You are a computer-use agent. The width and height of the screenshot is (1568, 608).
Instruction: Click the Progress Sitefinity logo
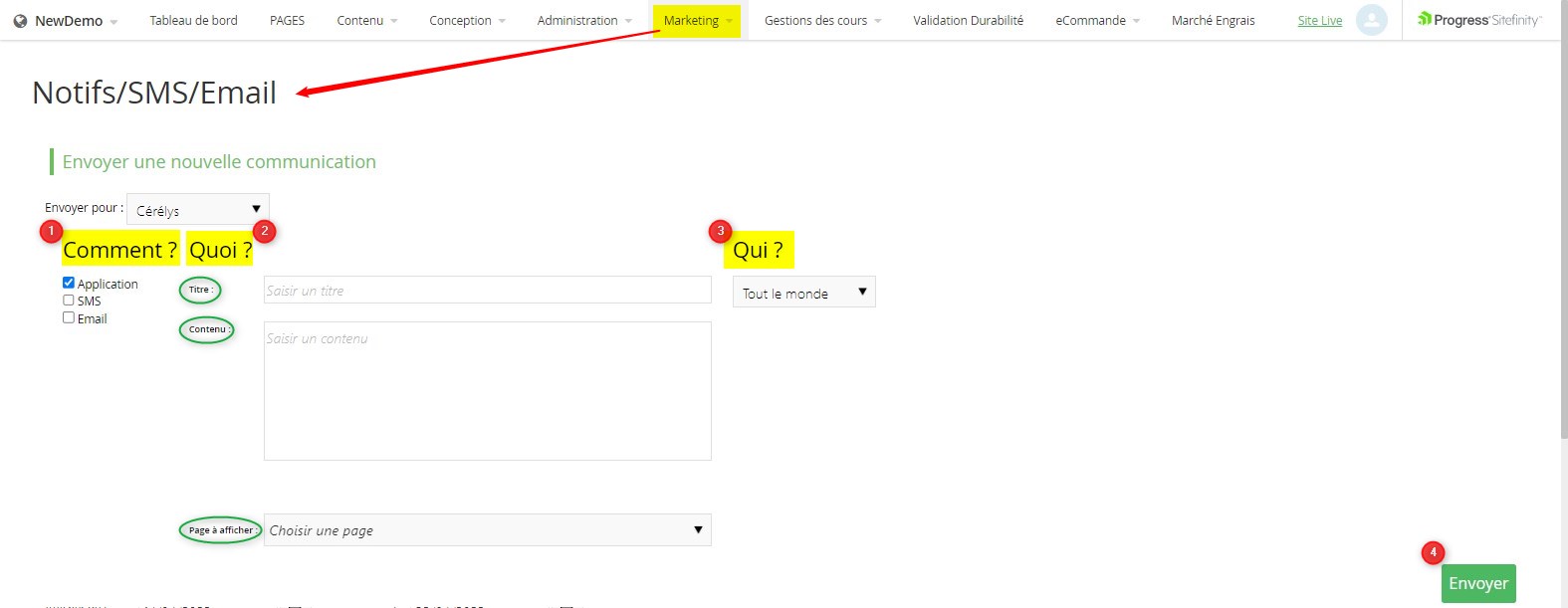1478,20
